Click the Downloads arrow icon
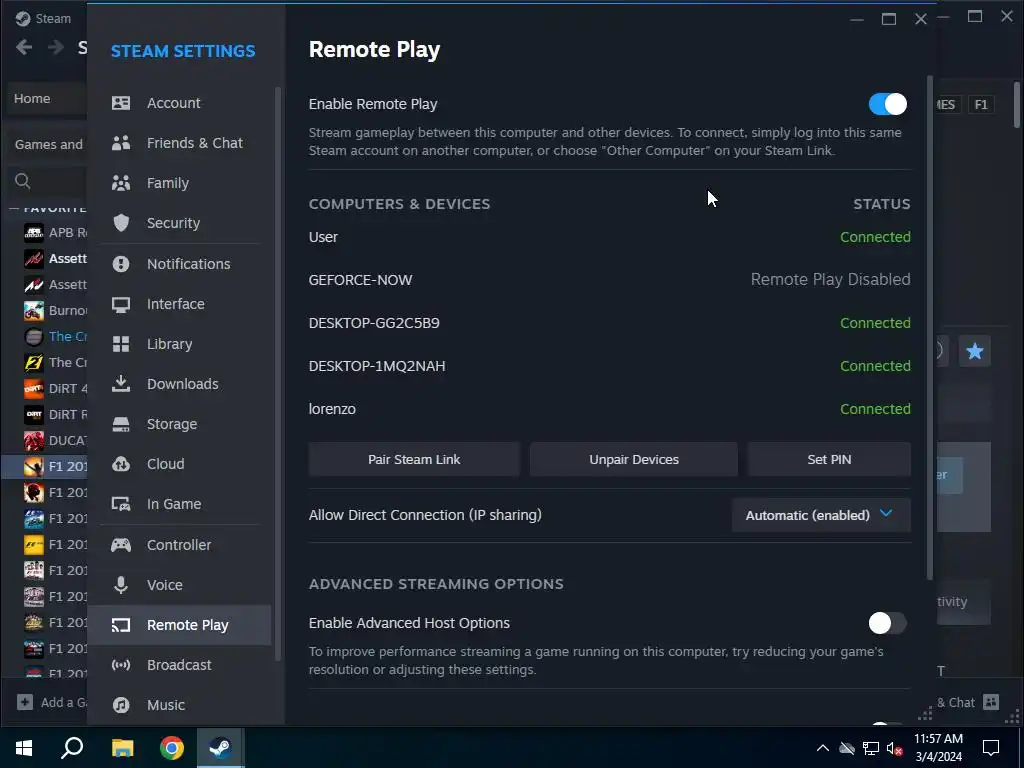Image resolution: width=1024 pixels, height=768 pixels. [x=121, y=383]
